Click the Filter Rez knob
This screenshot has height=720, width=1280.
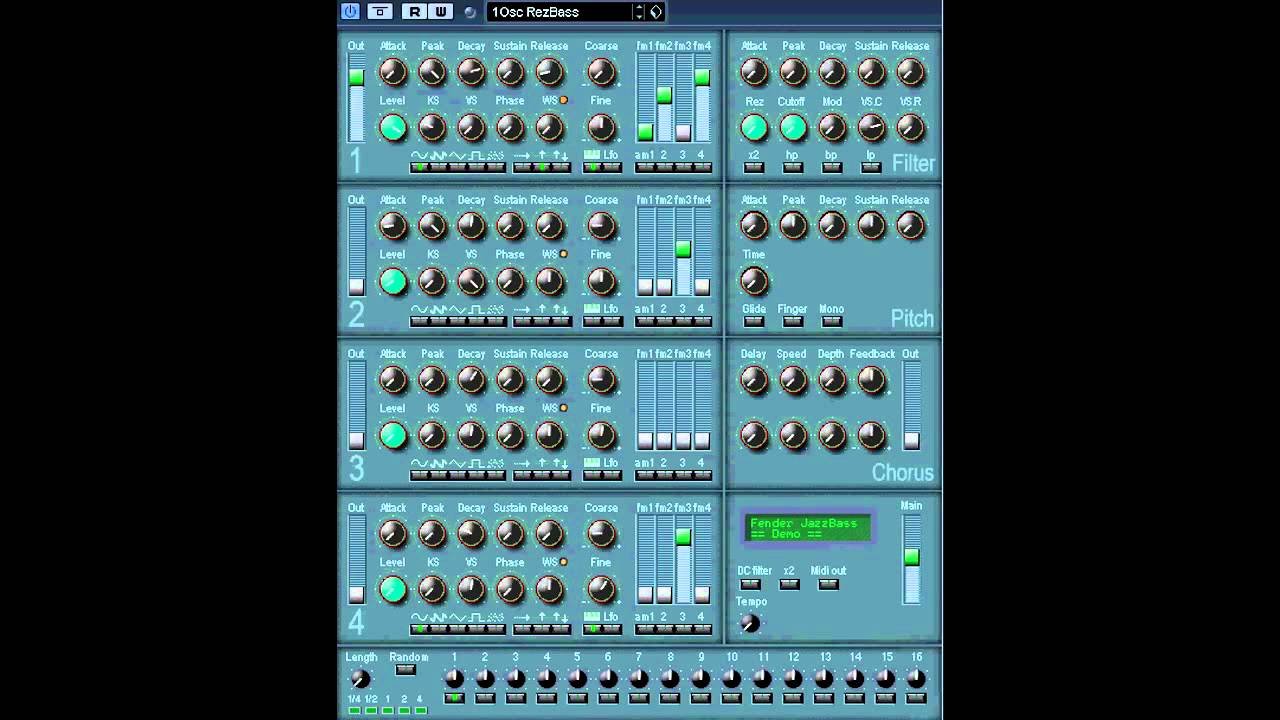point(754,127)
